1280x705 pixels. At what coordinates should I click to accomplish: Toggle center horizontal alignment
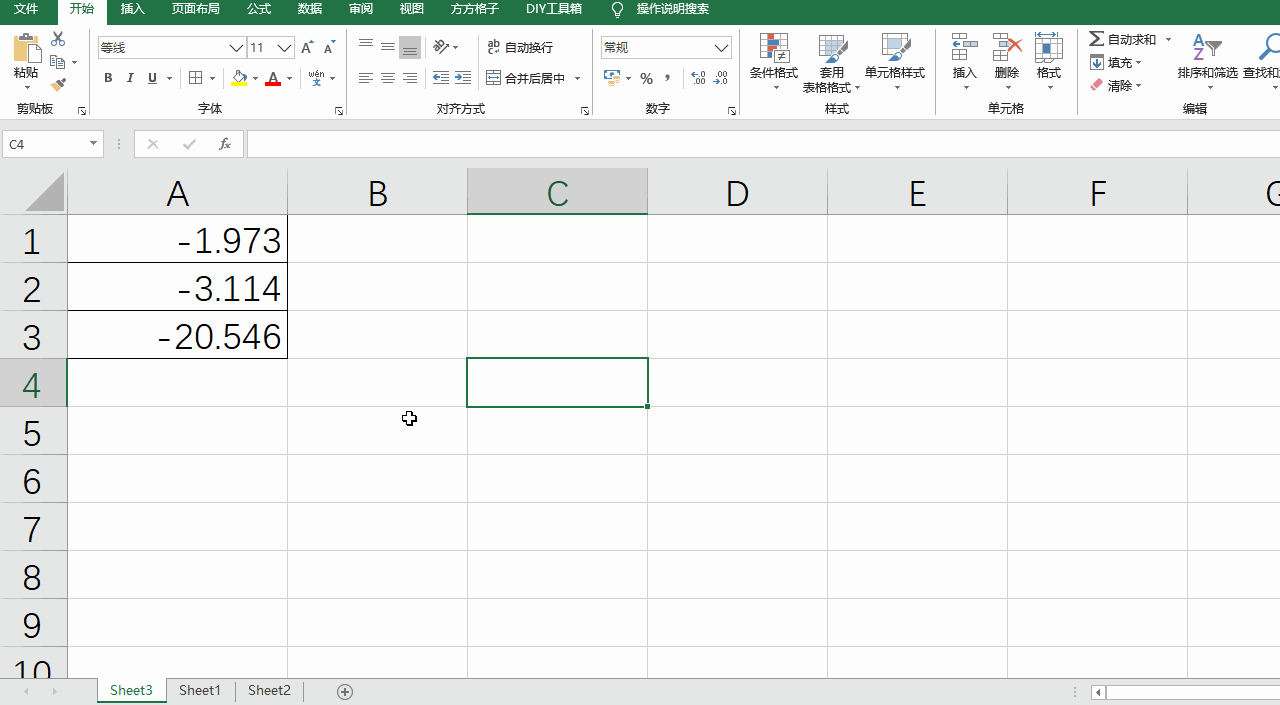point(388,78)
